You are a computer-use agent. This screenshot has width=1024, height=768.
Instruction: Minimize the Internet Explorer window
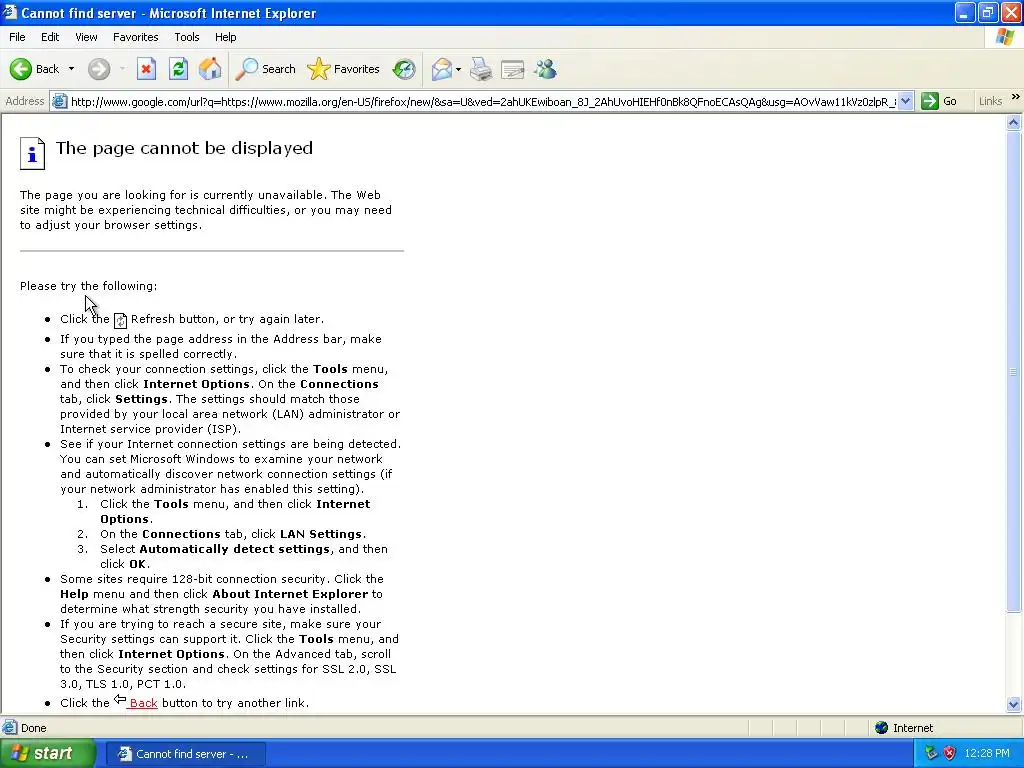[965, 12]
